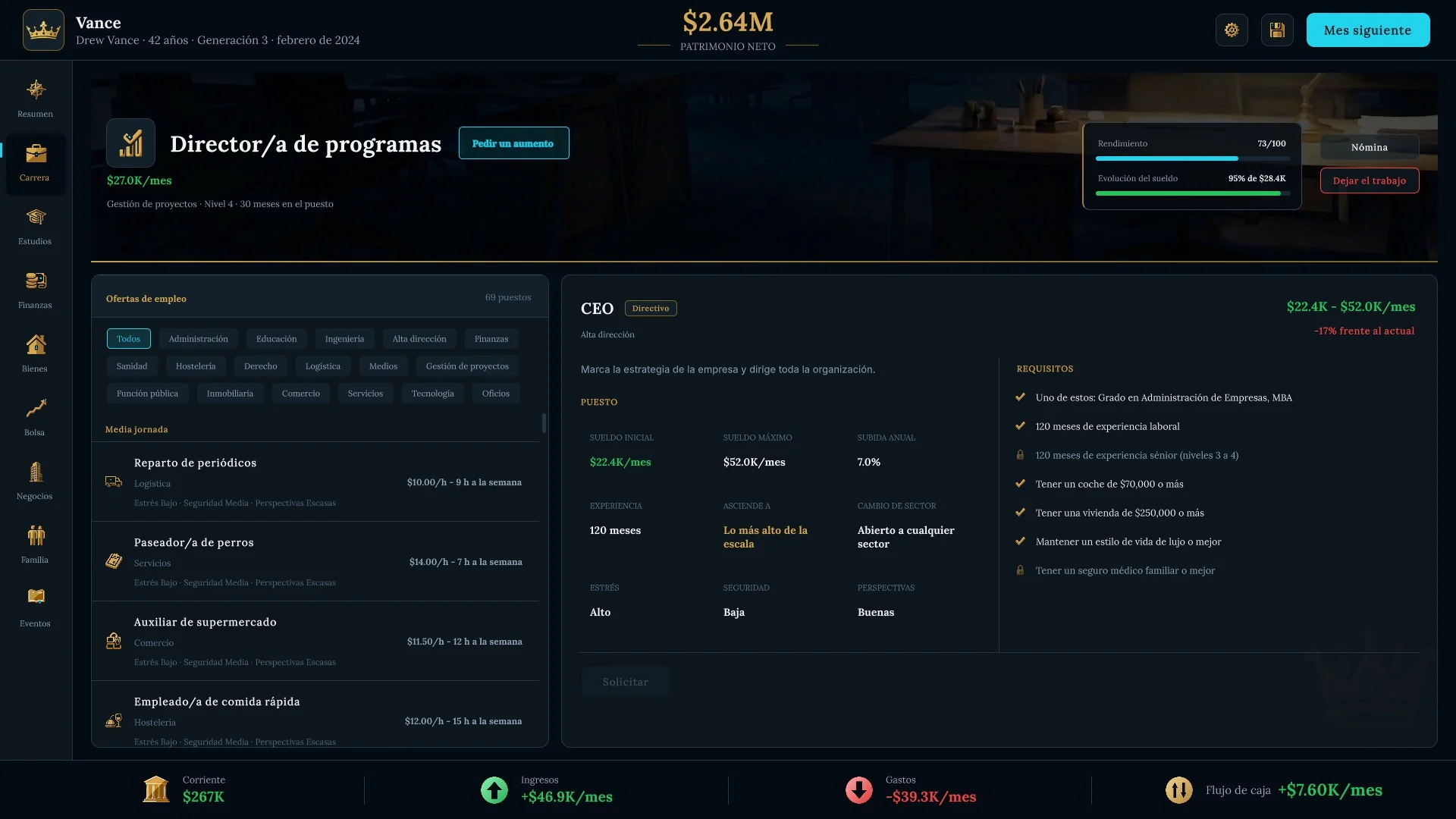Open Finanzas coin stack icon
Image resolution: width=1456 pixels, height=819 pixels.
click(x=36, y=281)
